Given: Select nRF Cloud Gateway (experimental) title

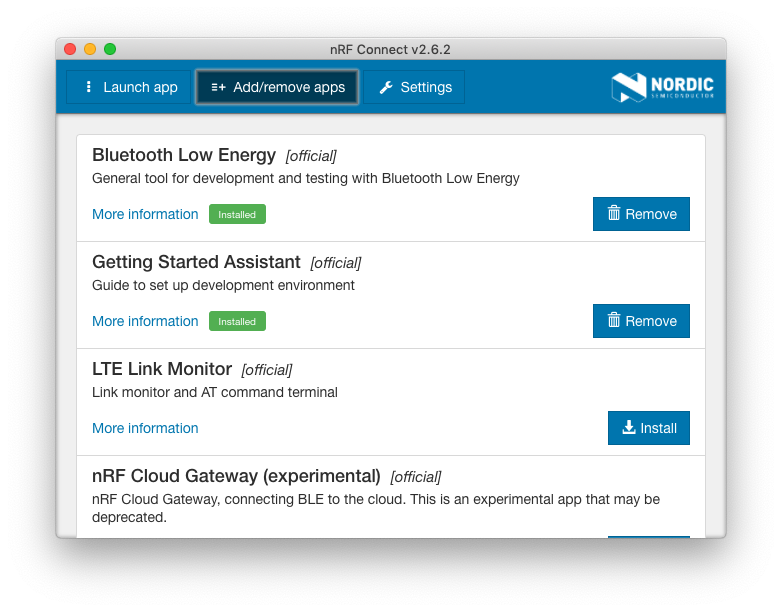Looking at the screenshot, I should click(x=236, y=476).
